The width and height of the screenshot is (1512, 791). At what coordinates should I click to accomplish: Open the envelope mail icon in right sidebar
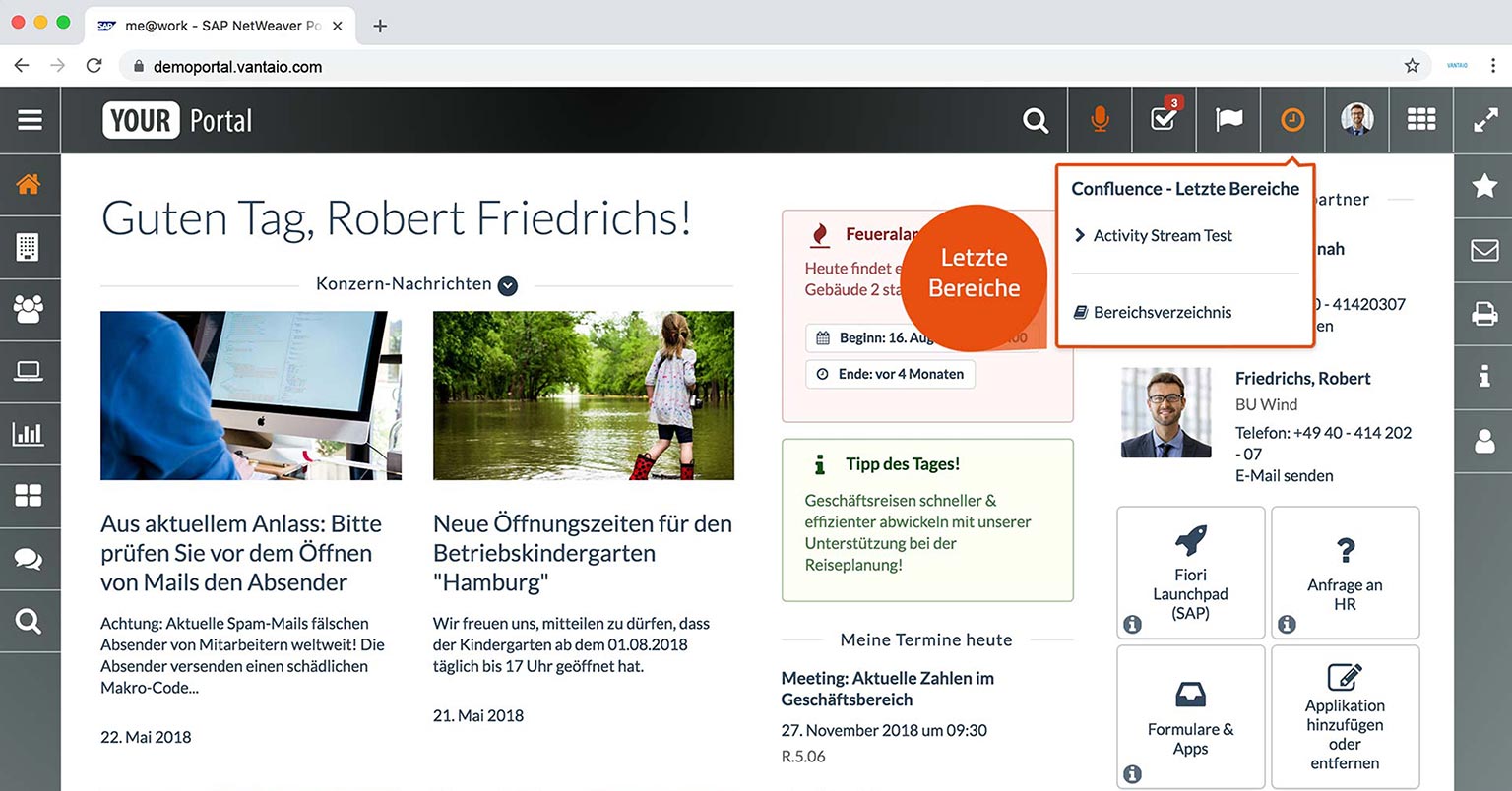(x=1484, y=250)
